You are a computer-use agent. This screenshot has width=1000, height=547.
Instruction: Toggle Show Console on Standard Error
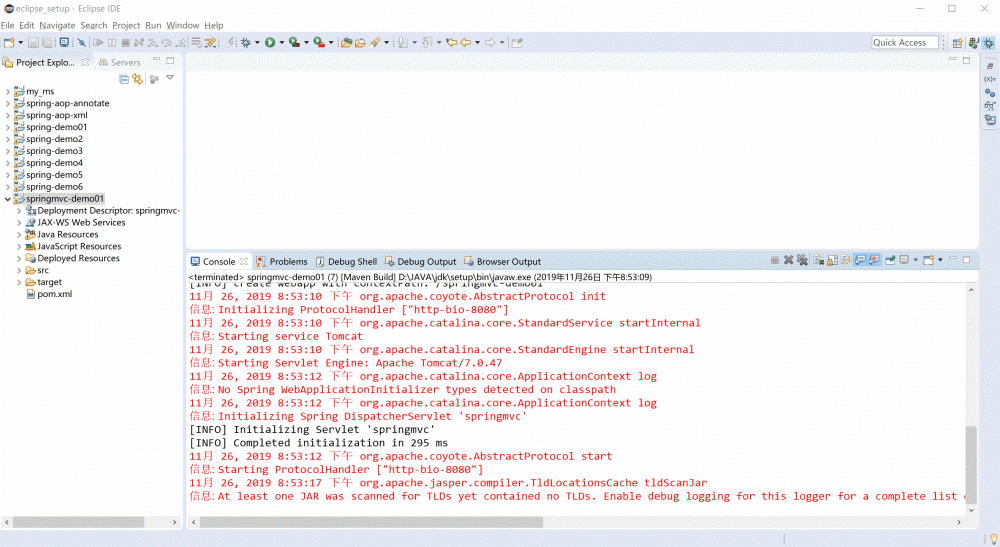click(874, 260)
